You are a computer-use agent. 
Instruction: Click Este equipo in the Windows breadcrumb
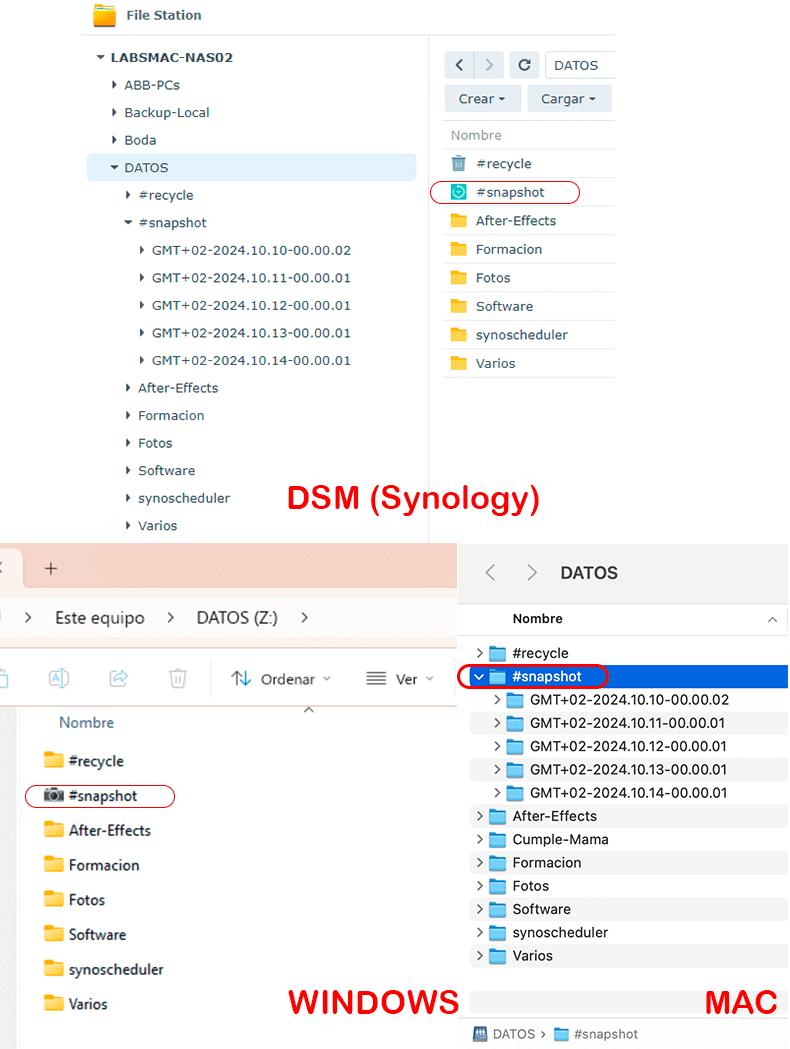tap(100, 618)
